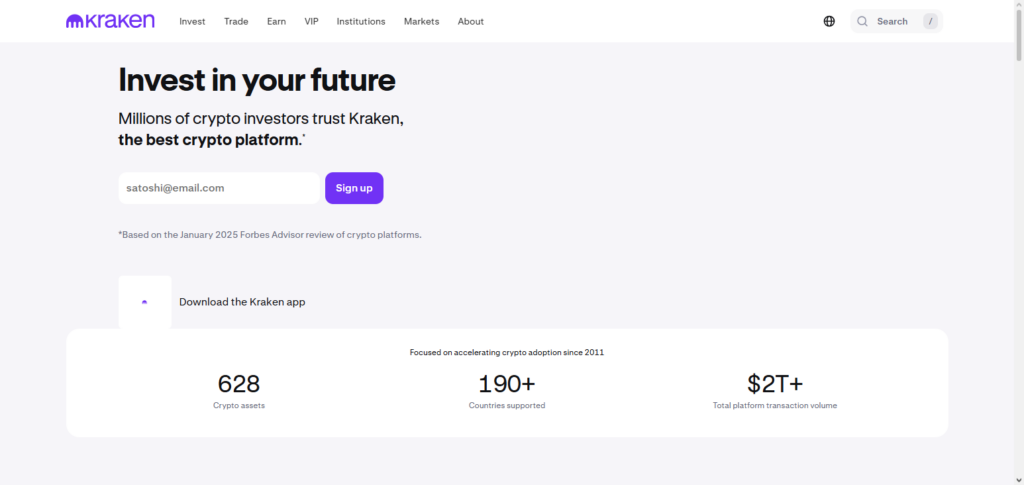Expand the Institutions navigation item

pos(361,21)
